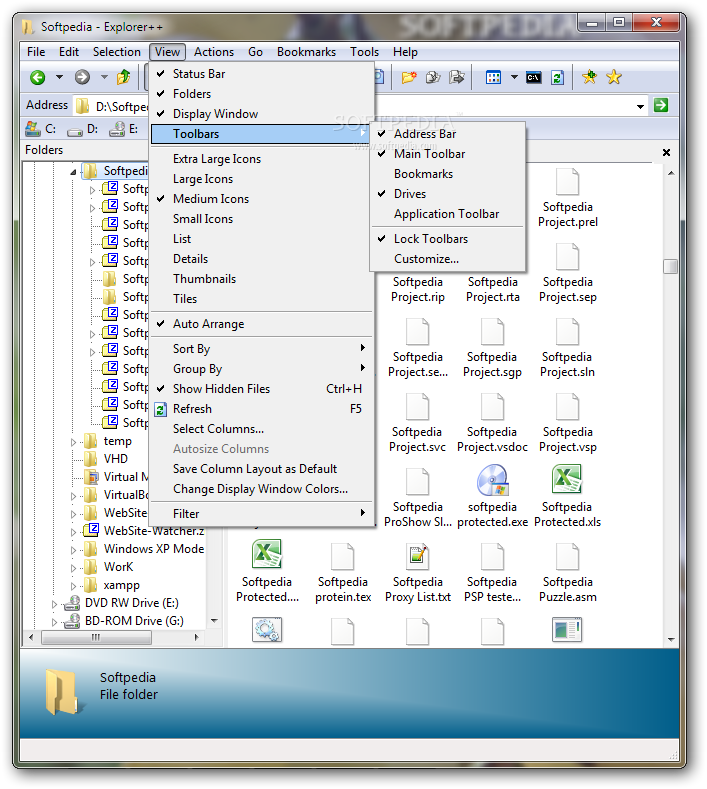707x789 pixels.
Task: Click Change Display Window Colors...
Action: 262,489
